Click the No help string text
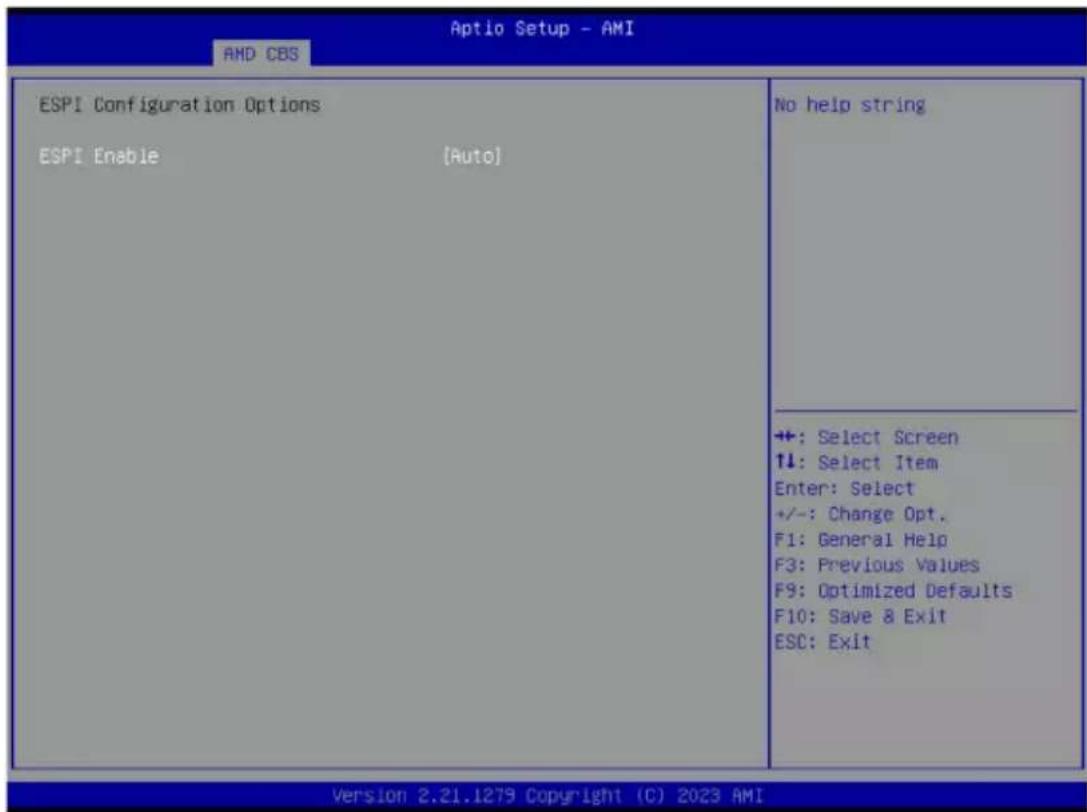1087x812 pixels. [850, 105]
